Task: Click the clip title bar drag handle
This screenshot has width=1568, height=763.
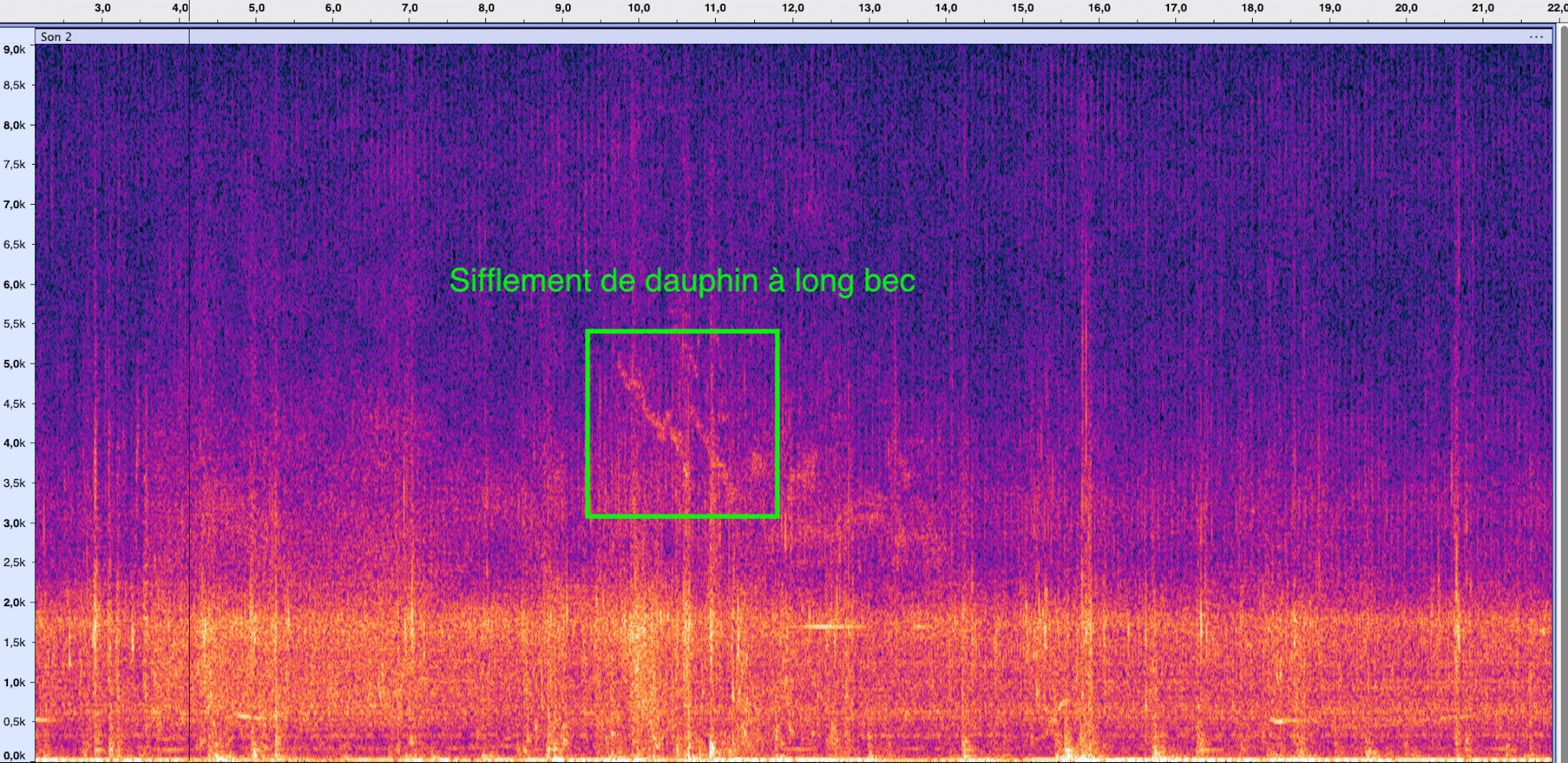Action: pyautogui.click(x=784, y=37)
